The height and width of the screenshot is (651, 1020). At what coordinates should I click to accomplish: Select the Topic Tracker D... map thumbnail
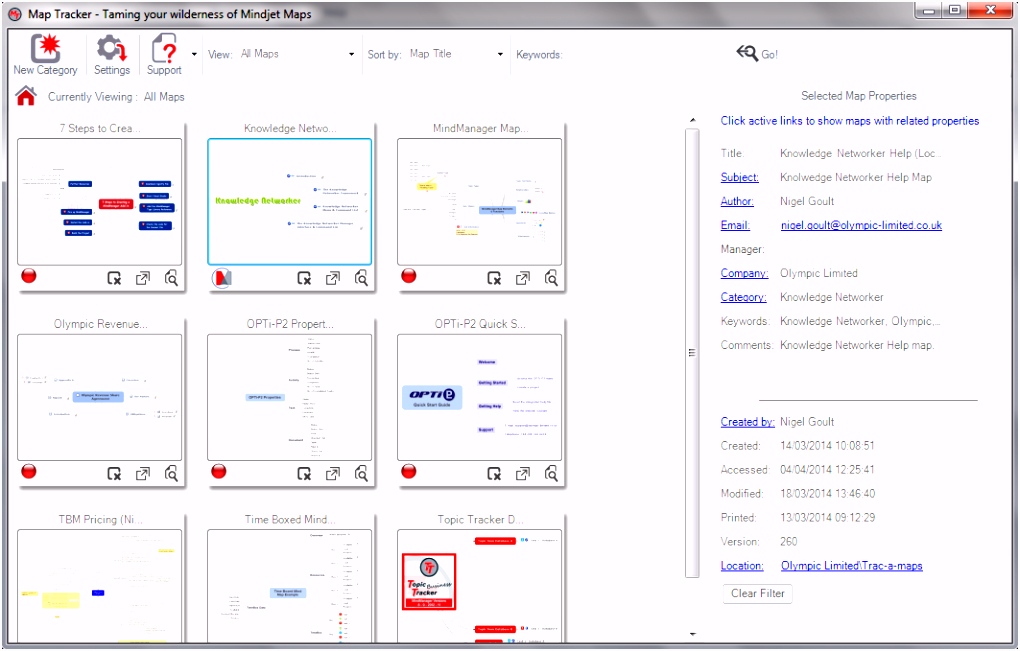coord(479,587)
